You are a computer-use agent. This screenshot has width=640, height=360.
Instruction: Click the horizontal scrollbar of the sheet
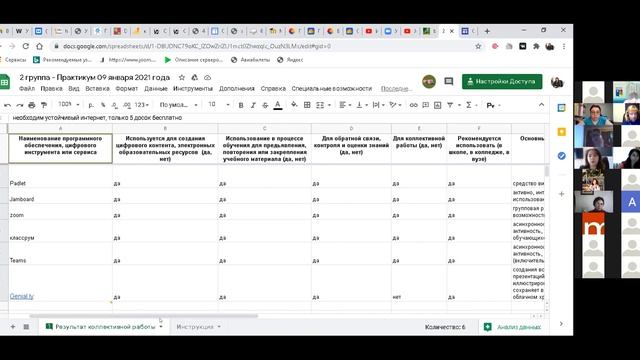point(144,316)
